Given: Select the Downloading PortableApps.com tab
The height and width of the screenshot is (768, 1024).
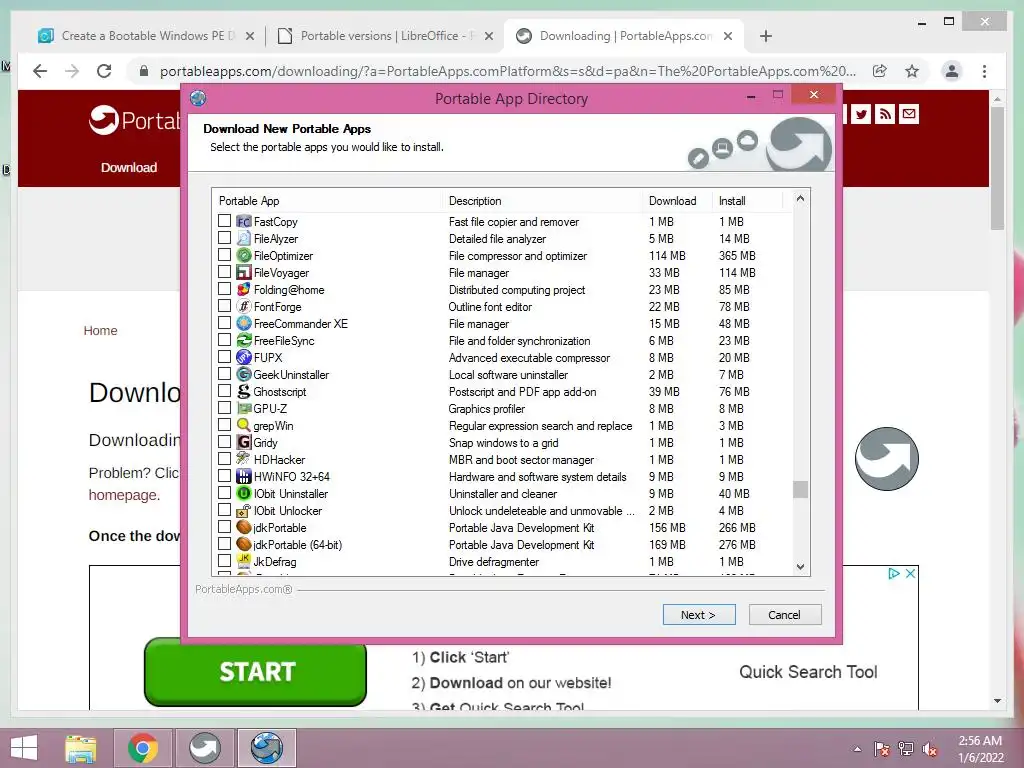Looking at the screenshot, I should pos(623,36).
